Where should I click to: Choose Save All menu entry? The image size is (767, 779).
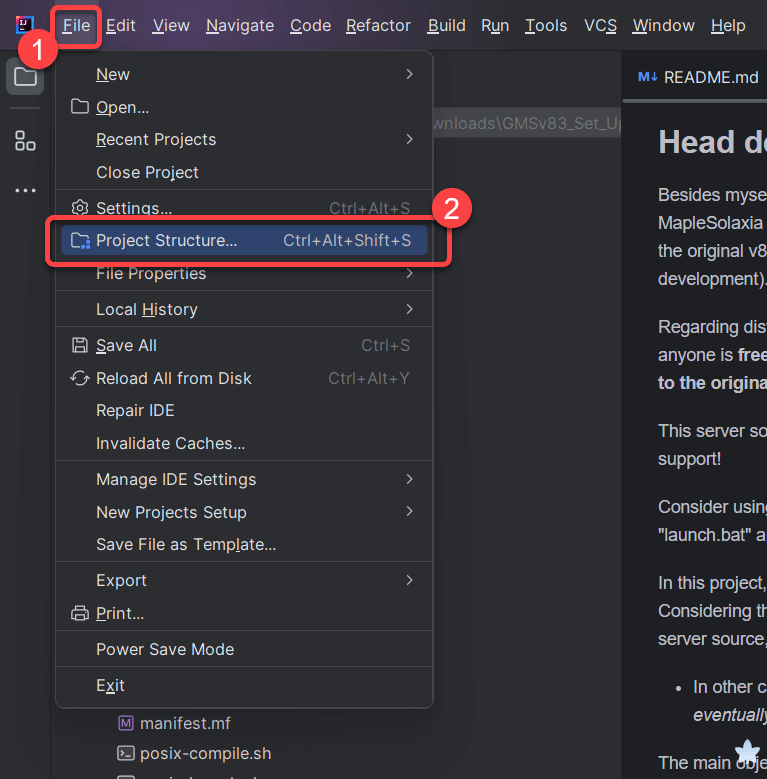pos(244,345)
